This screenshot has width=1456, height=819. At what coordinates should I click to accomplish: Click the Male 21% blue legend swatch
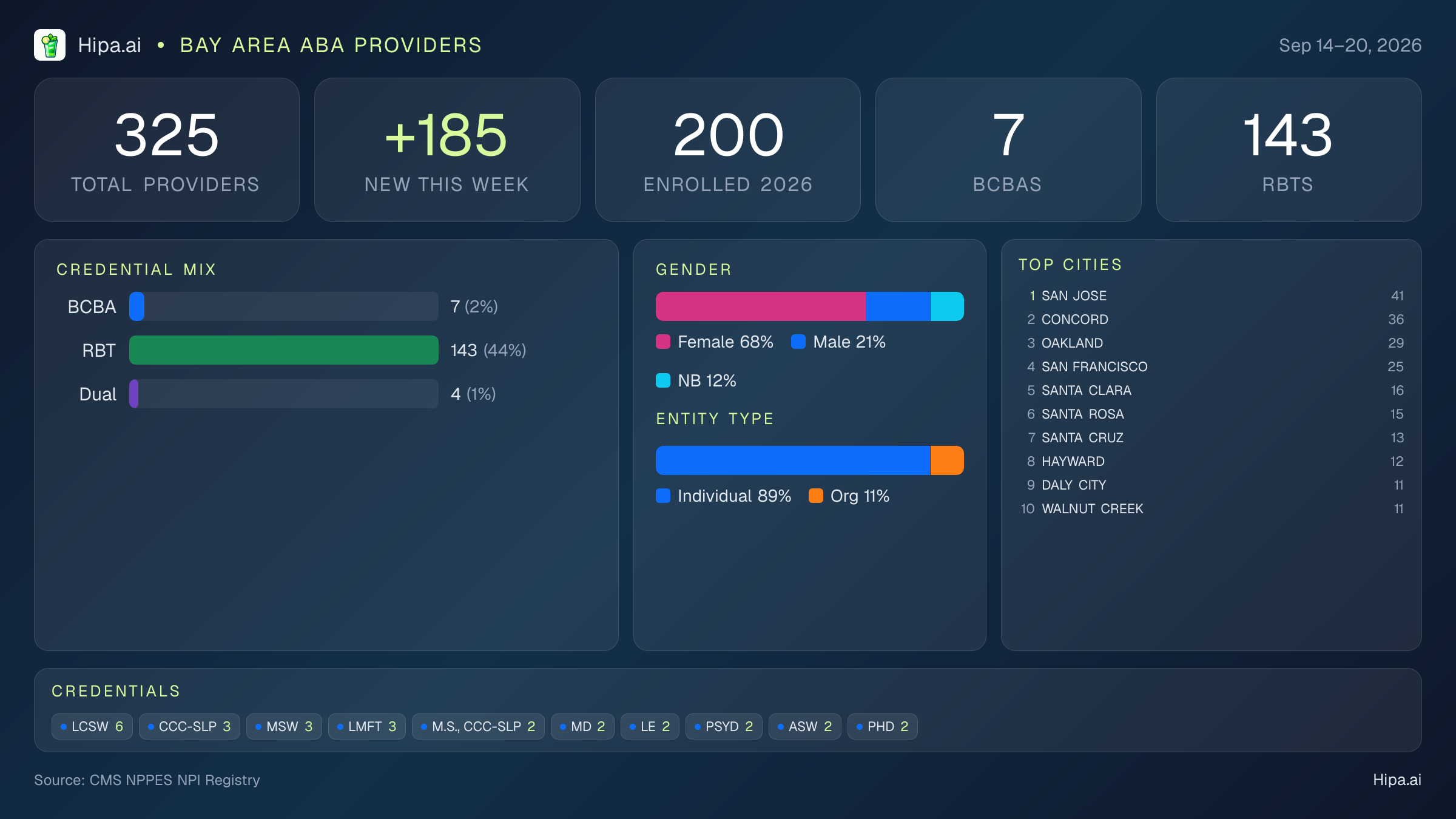(x=798, y=342)
